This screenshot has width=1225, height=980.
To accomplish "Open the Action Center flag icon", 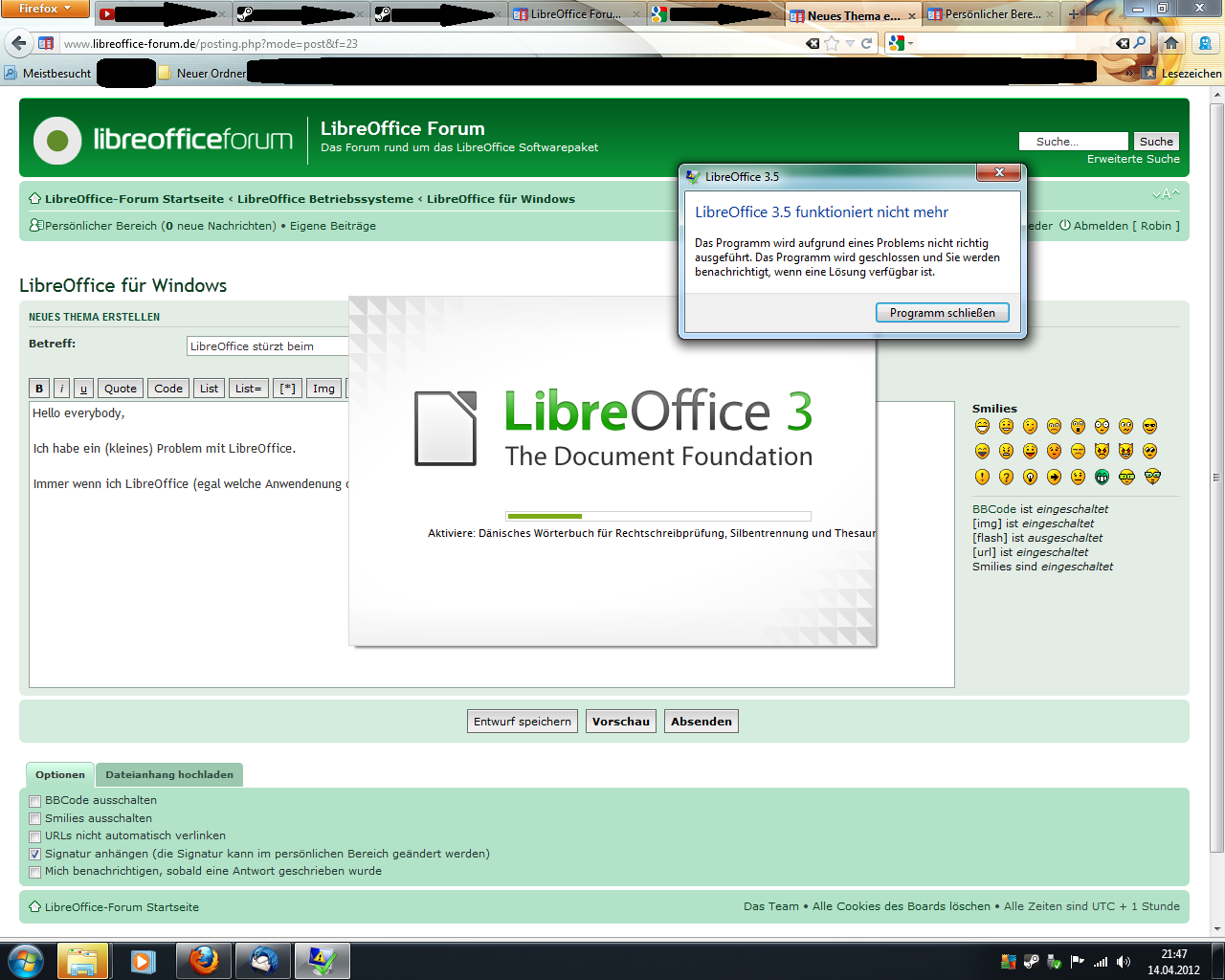I will [1078, 962].
